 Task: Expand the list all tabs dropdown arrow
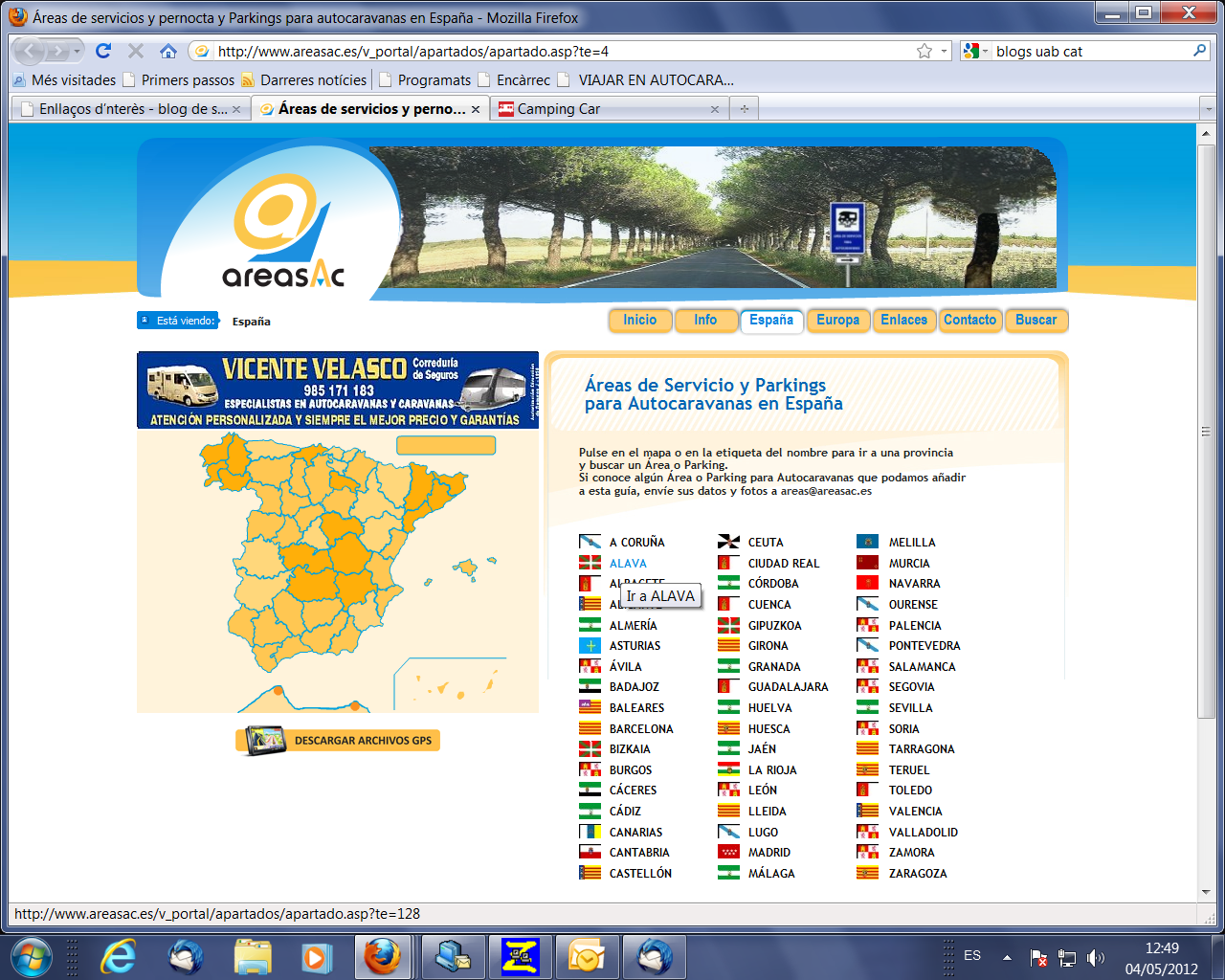click(1209, 109)
